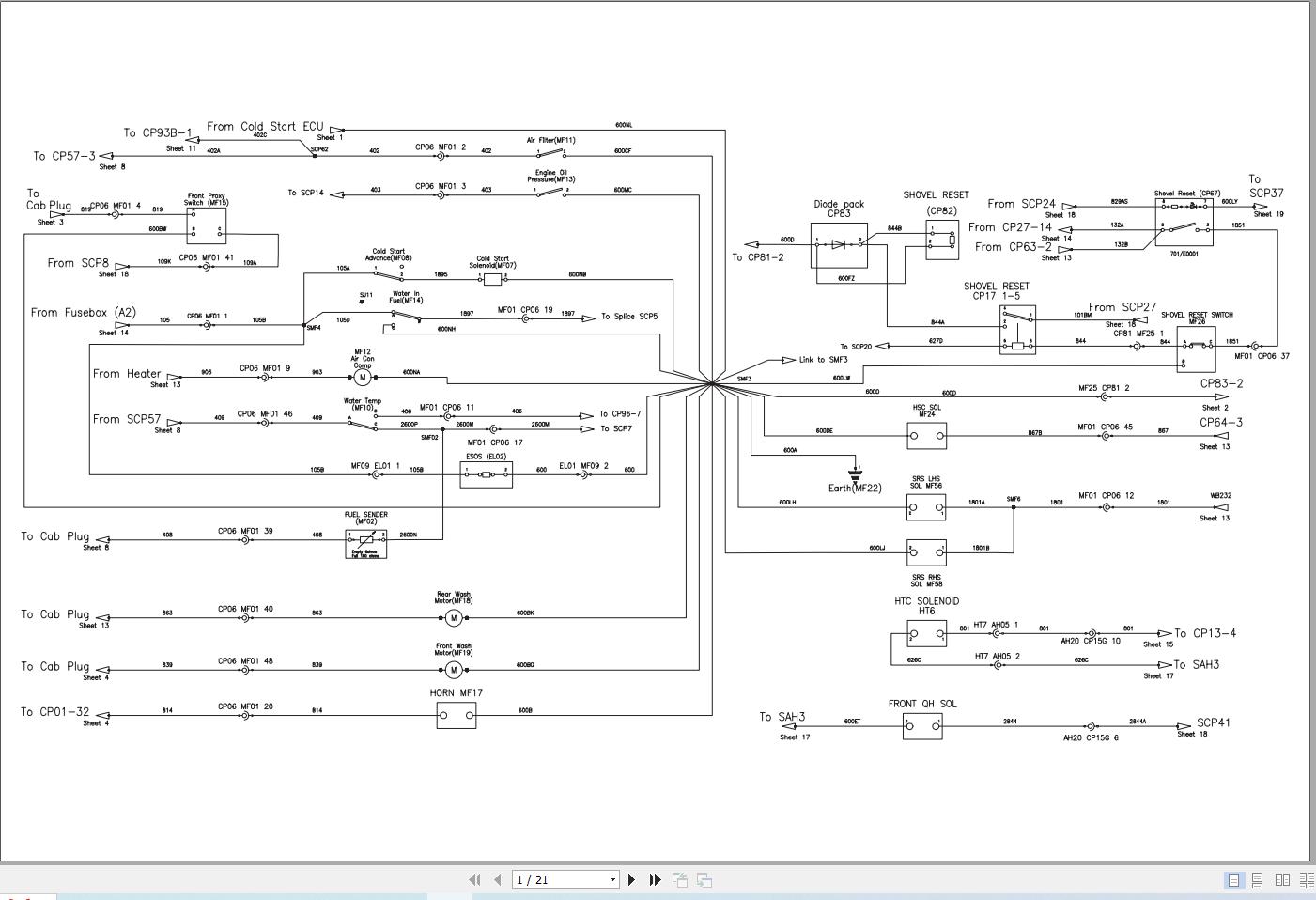Click the 'WB232' label
Screen dimensions: 1316x900
[x=1220, y=495]
